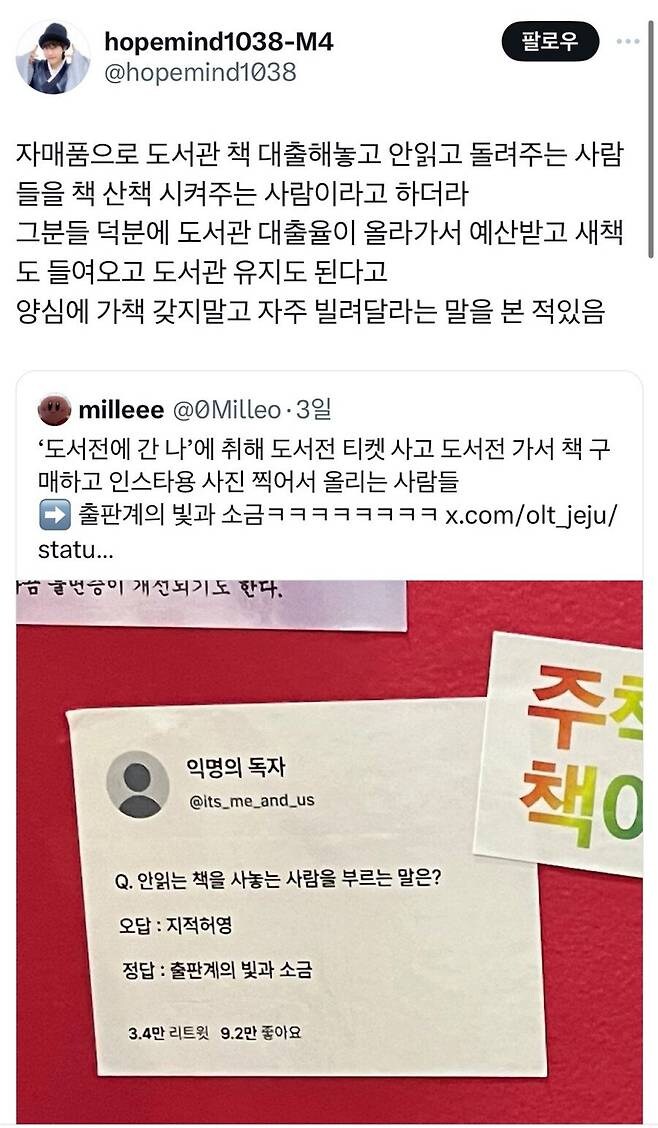Open the quoted tweet's red photo
Viewport: 658px width, 1128px height.
tap(329, 852)
